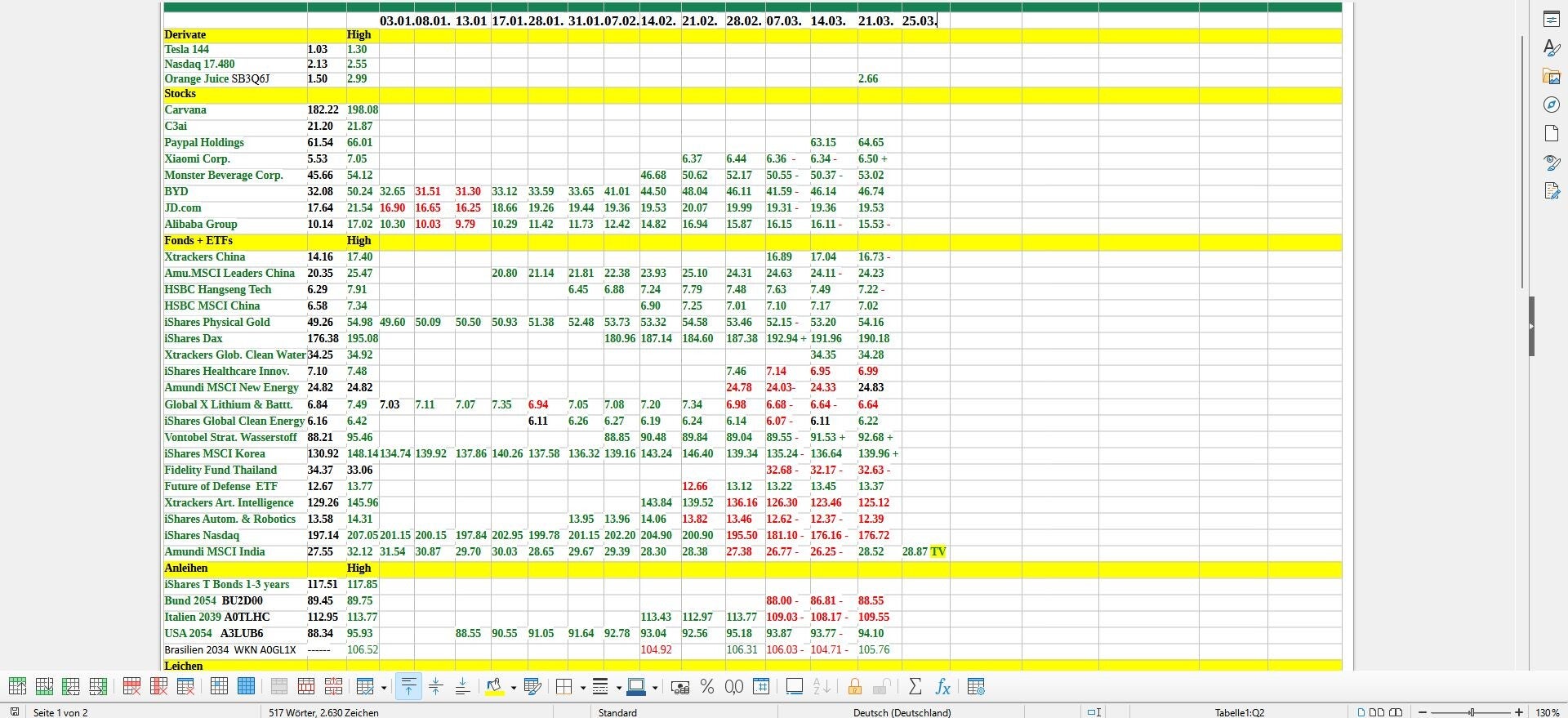Viewport: 1568px width, 718px height.
Task: Apply the yellow table cell background color
Action: pos(494,687)
